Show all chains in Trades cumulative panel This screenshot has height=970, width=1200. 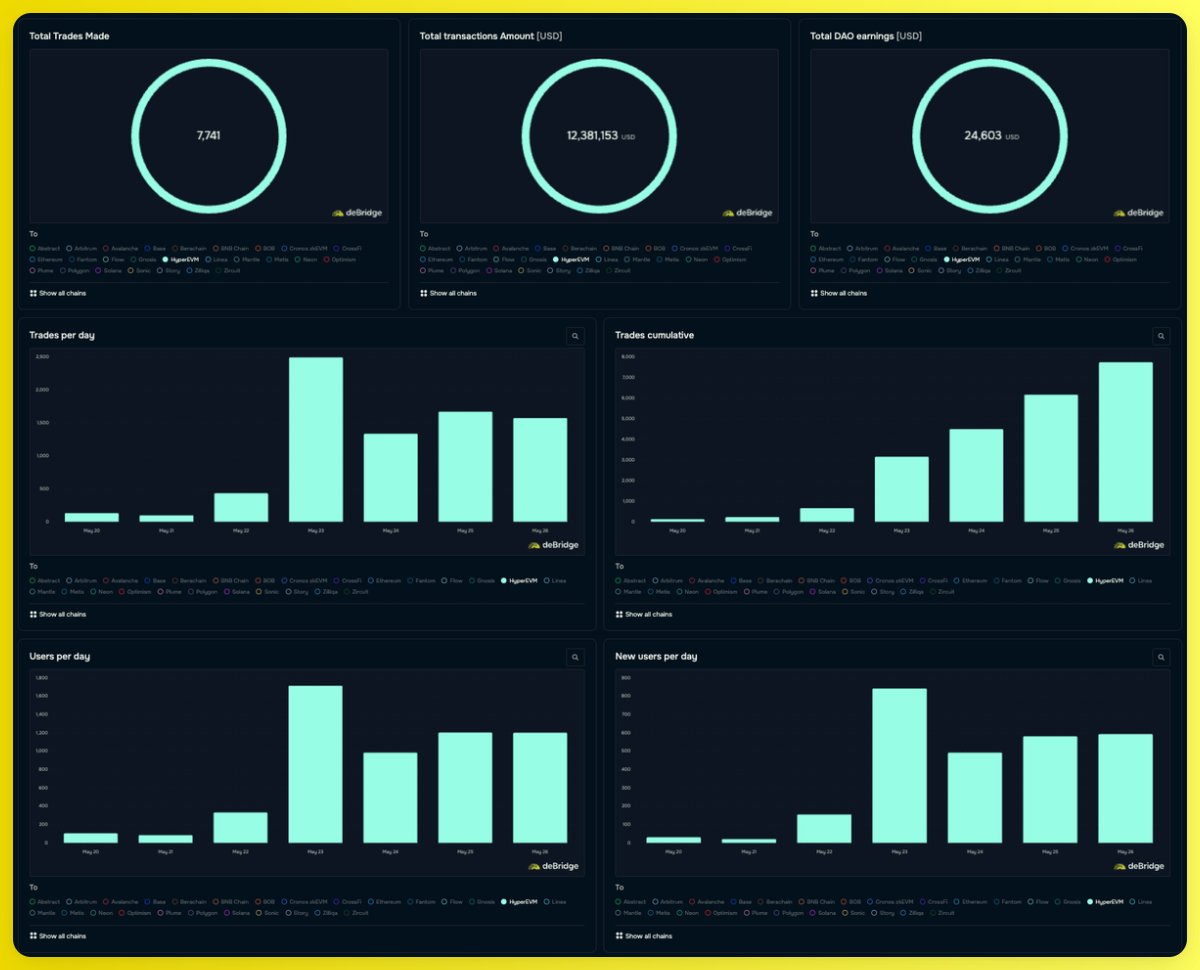tap(644, 614)
